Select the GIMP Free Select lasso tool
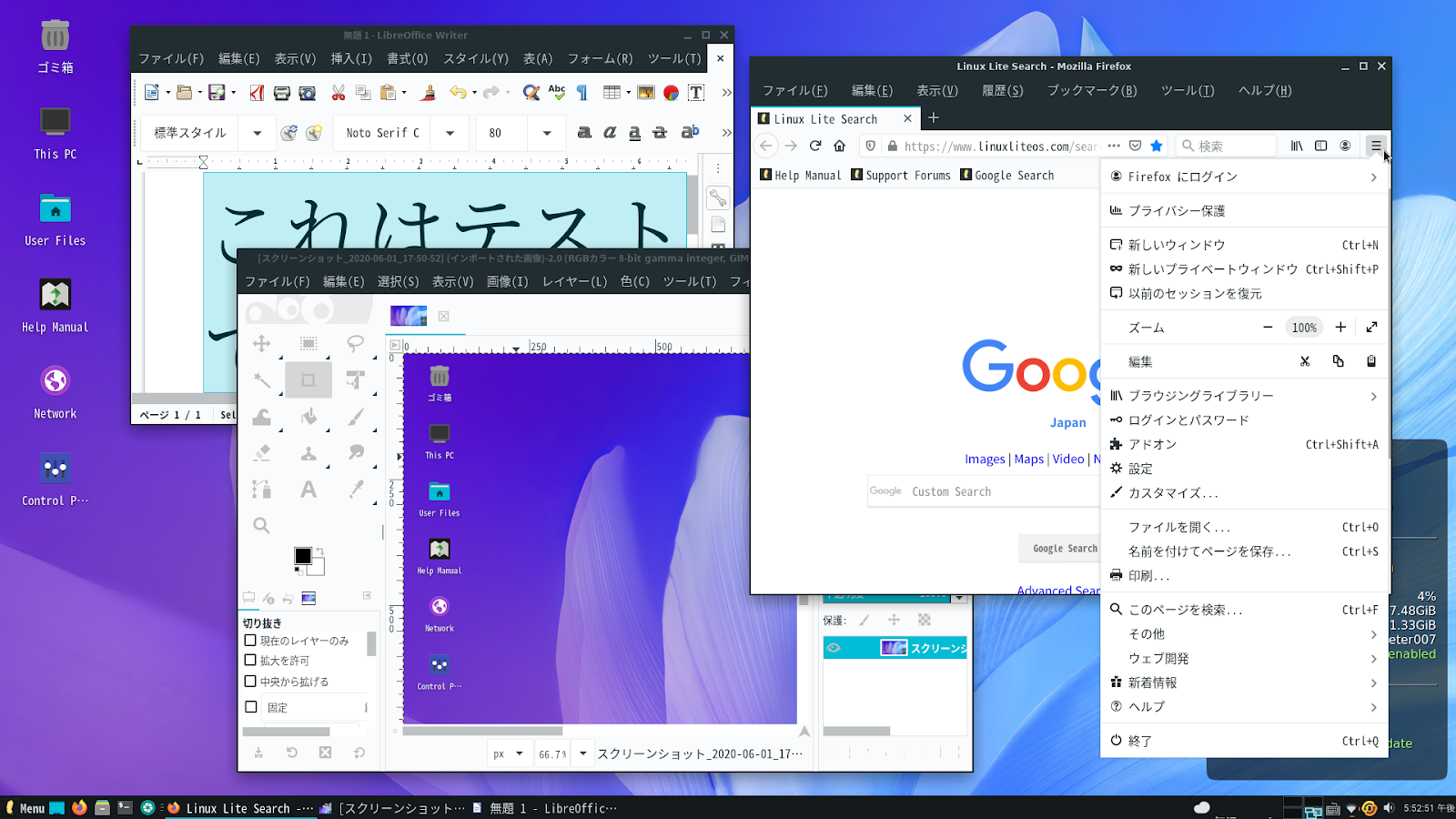Screen dimensions: 1456x819 355,343
